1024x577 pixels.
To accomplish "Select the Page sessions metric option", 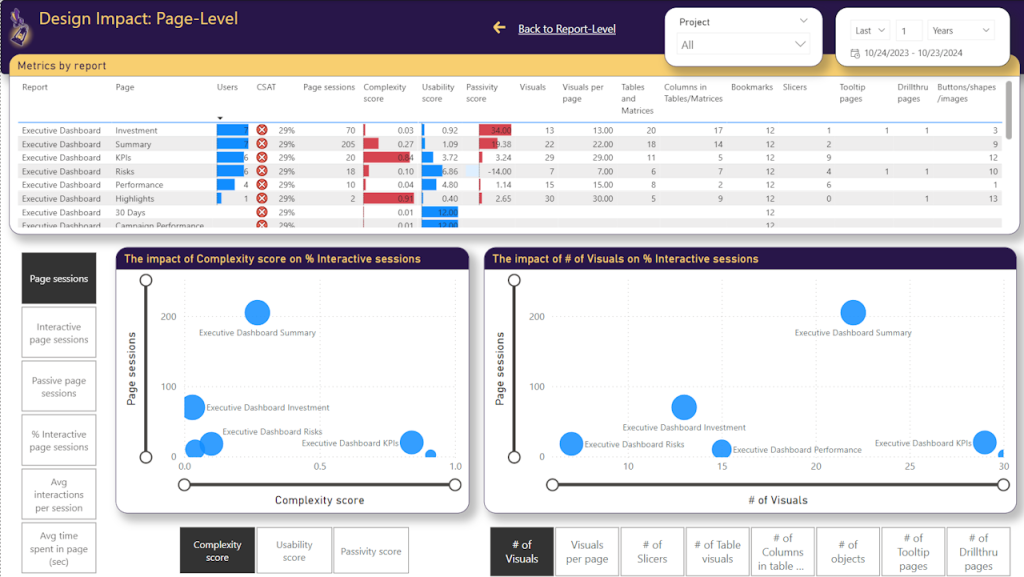I will [x=59, y=279].
